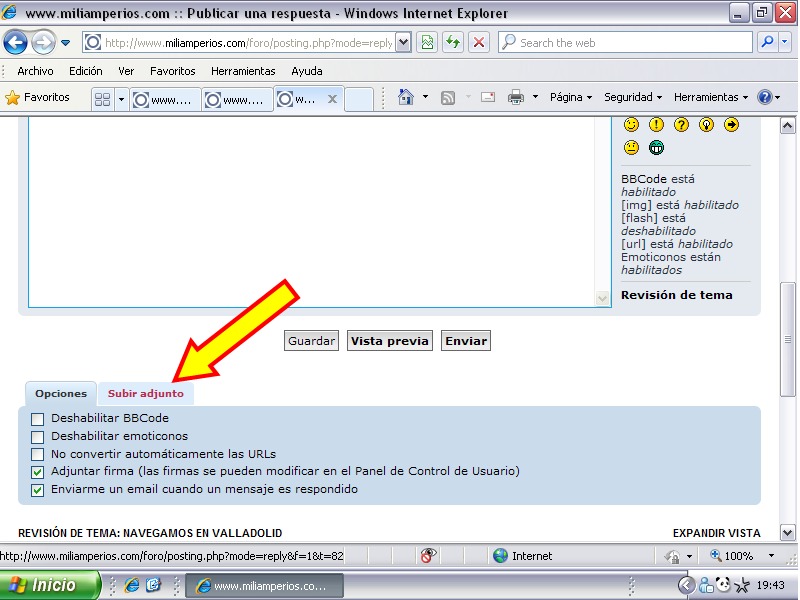Click the browser Back arrow button

pos(16,43)
